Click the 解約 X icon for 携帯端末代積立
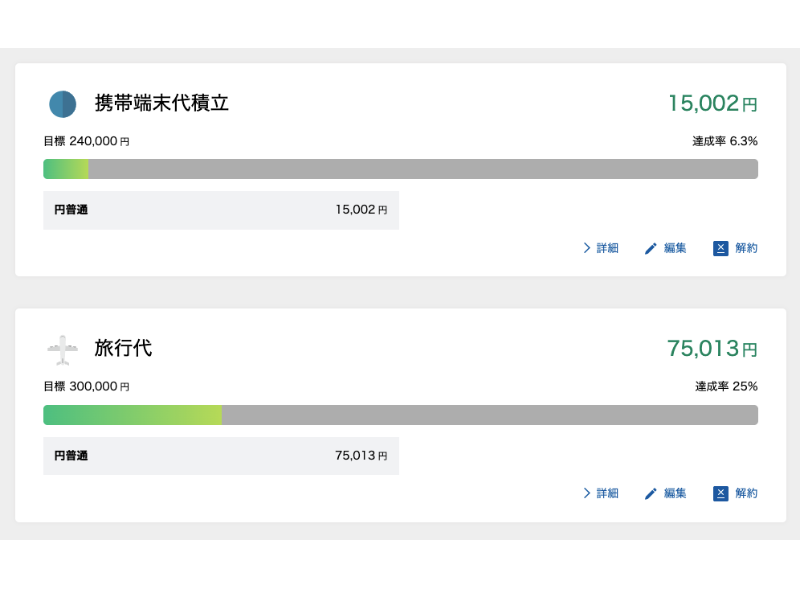The width and height of the screenshot is (800, 600). tap(720, 248)
